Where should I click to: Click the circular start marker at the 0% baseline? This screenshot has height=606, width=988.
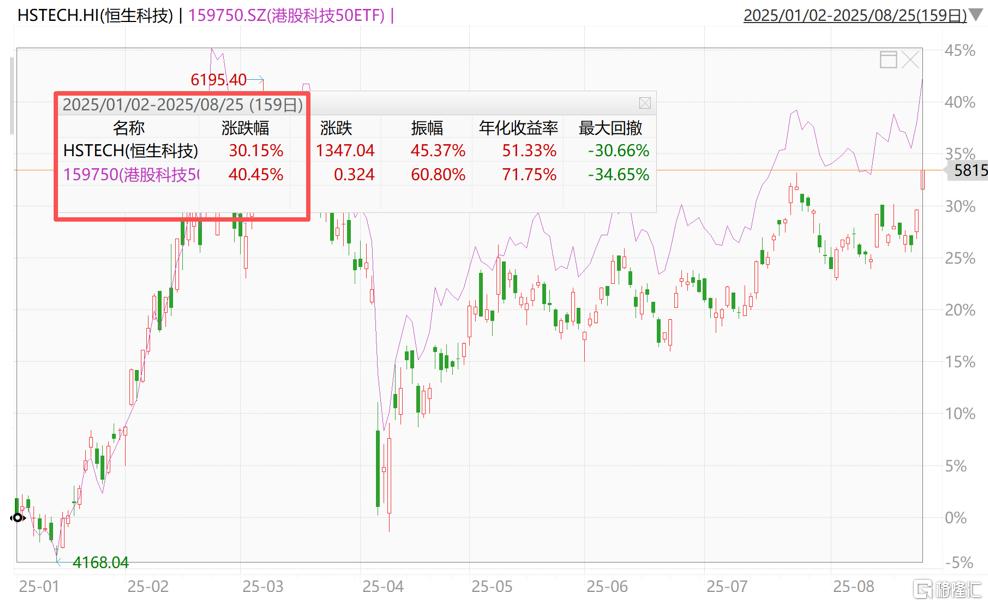pyautogui.click(x=17, y=518)
